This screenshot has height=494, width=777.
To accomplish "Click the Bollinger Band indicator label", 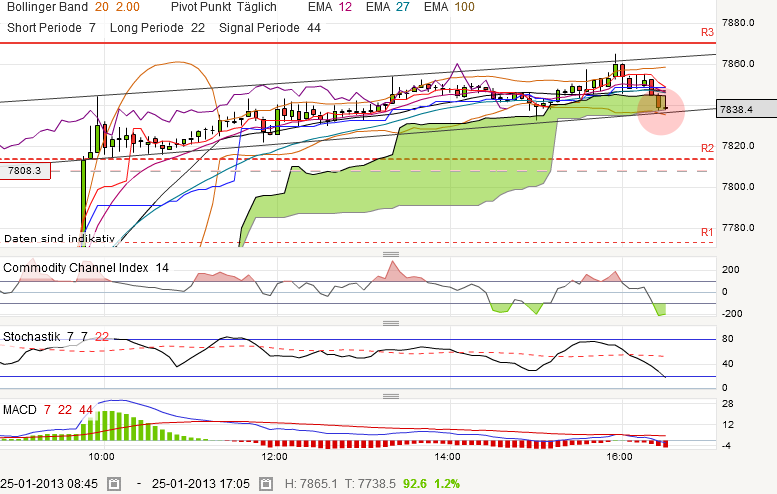I will pos(47,7).
